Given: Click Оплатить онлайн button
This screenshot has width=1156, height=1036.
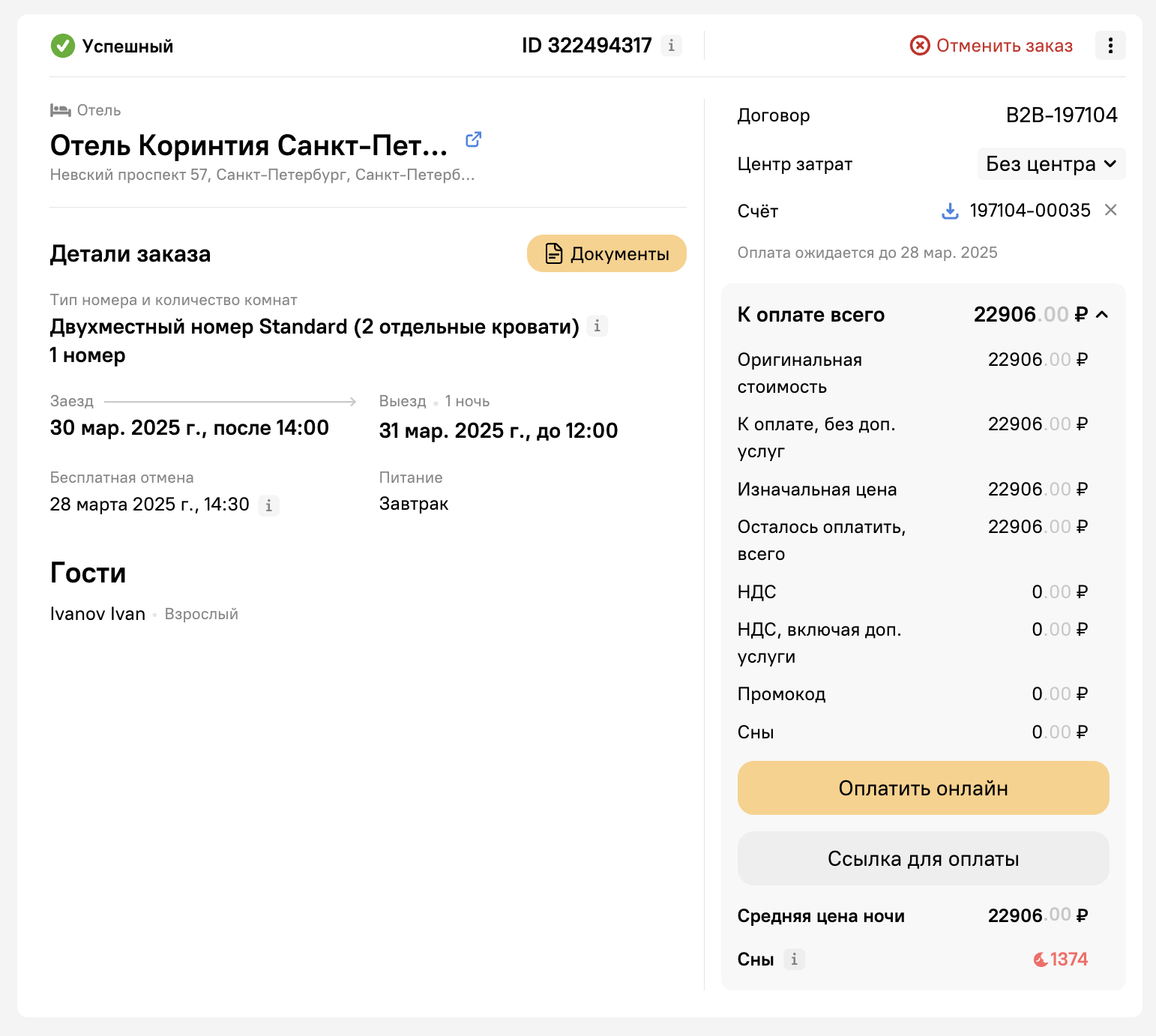Looking at the screenshot, I should point(923,788).
